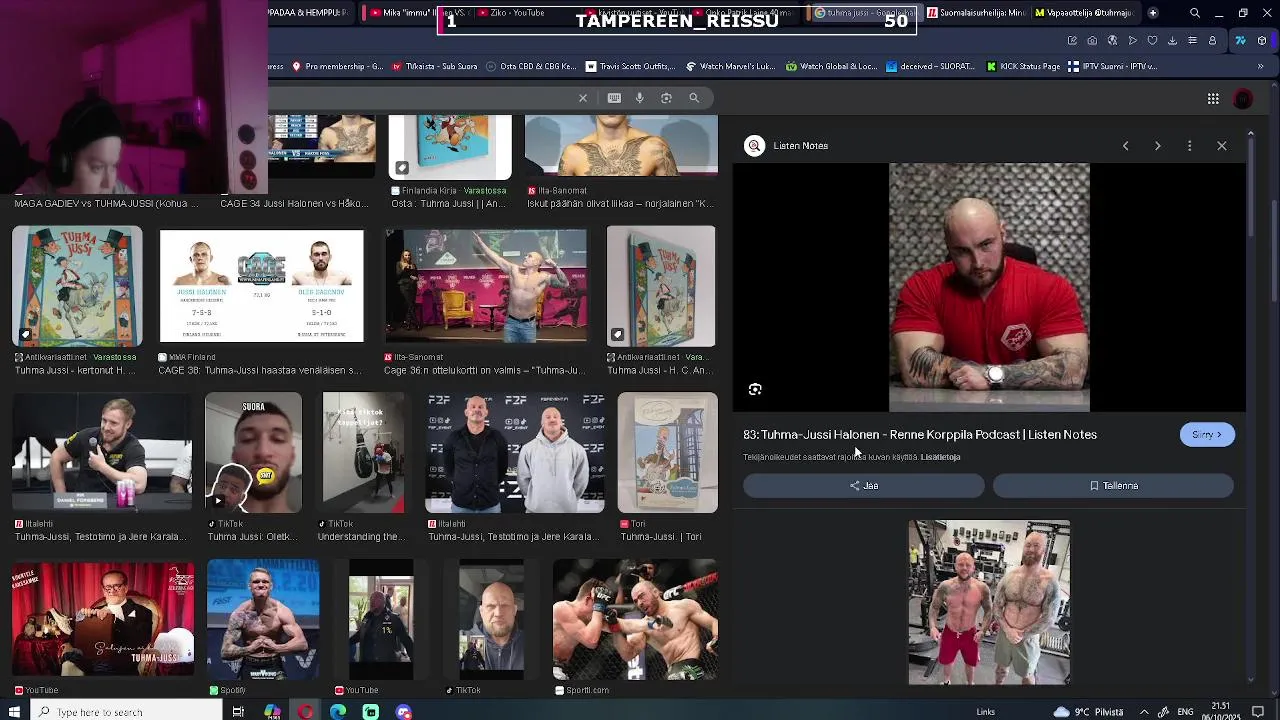Viewport: 1280px width, 720px height.
Task: Open Task View on the taskbar
Action: (x=238, y=712)
